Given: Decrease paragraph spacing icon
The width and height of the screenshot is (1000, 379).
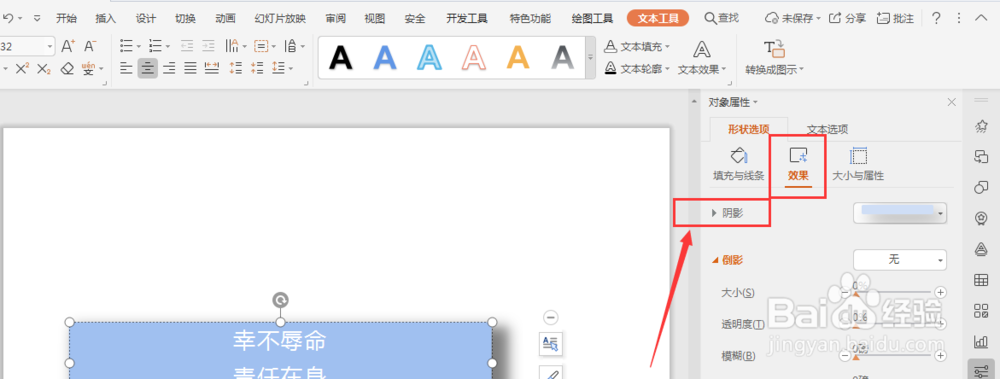Looking at the screenshot, I should pyautogui.click(x=258, y=68).
